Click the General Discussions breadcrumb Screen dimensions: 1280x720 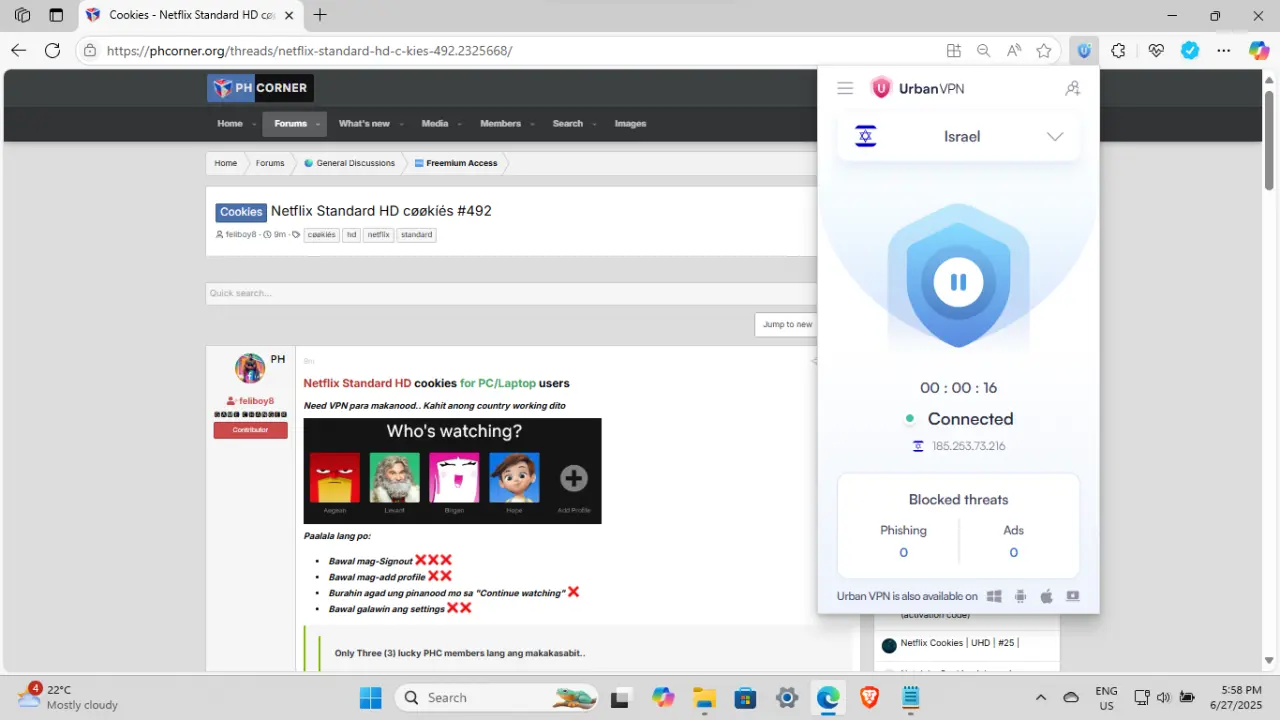click(349, 163)
